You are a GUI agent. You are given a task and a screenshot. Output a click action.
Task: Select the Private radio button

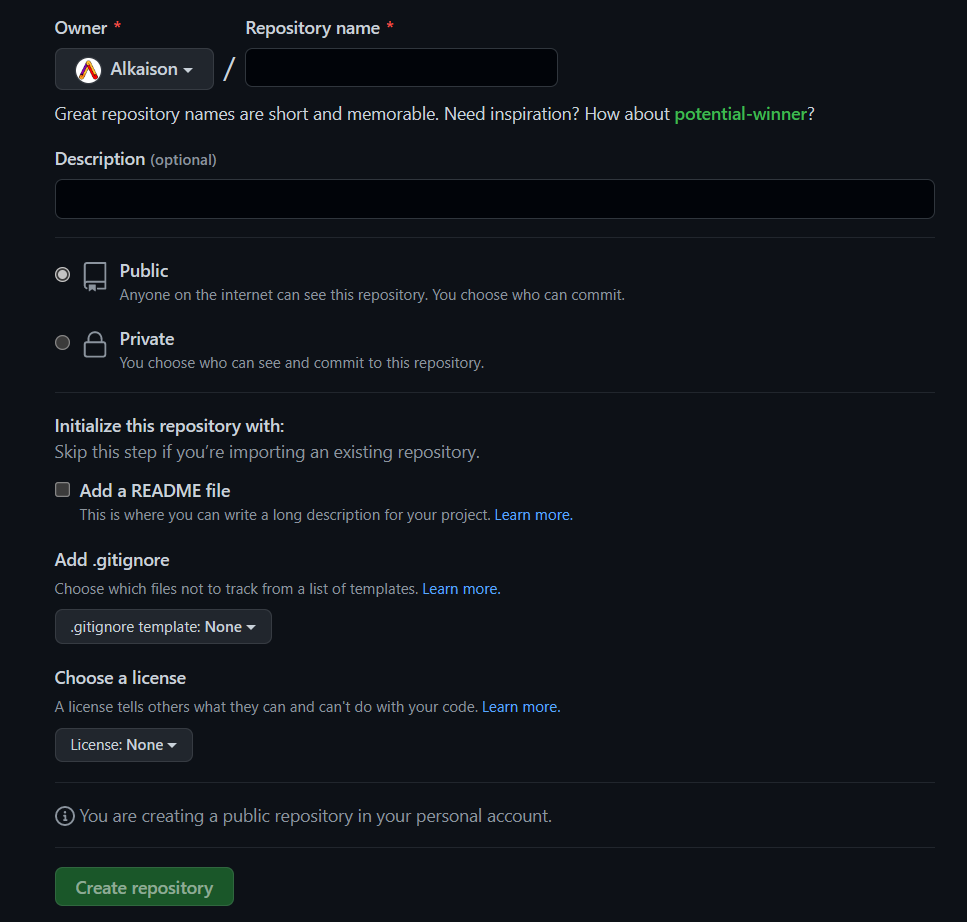(62, 342)
